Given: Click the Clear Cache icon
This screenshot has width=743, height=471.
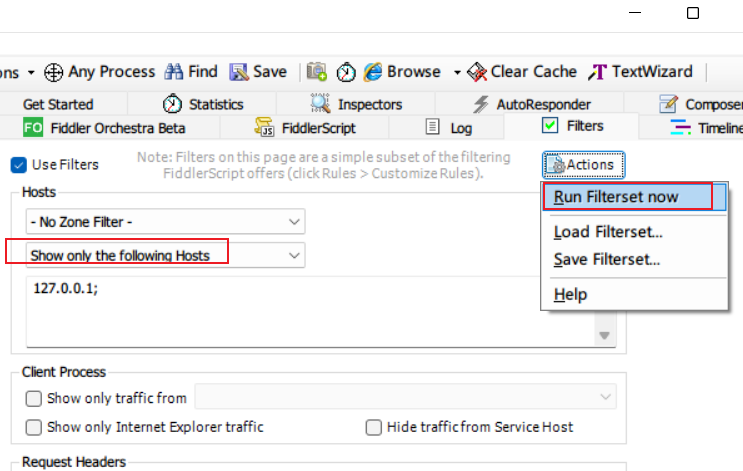Looking at the screenshot, I should (x=476, y=72).
